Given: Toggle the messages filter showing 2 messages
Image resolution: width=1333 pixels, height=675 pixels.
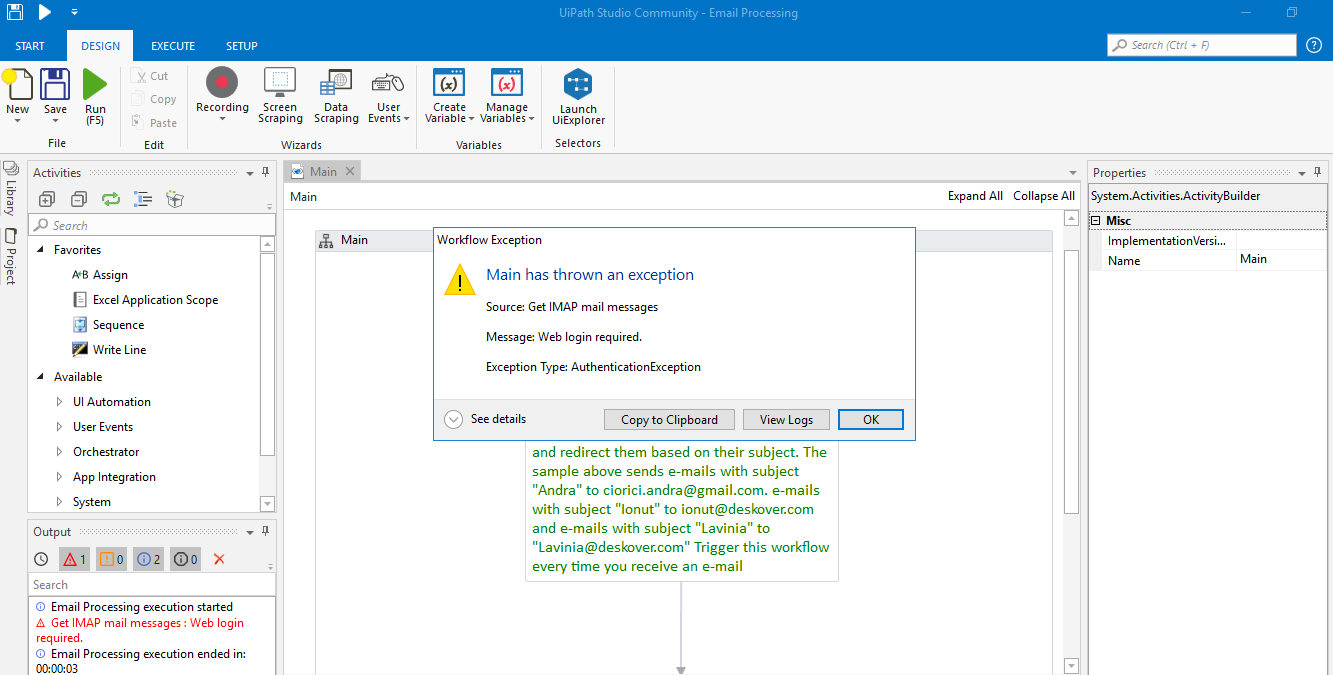Looking at the screenshot, I should click(148, 558).
